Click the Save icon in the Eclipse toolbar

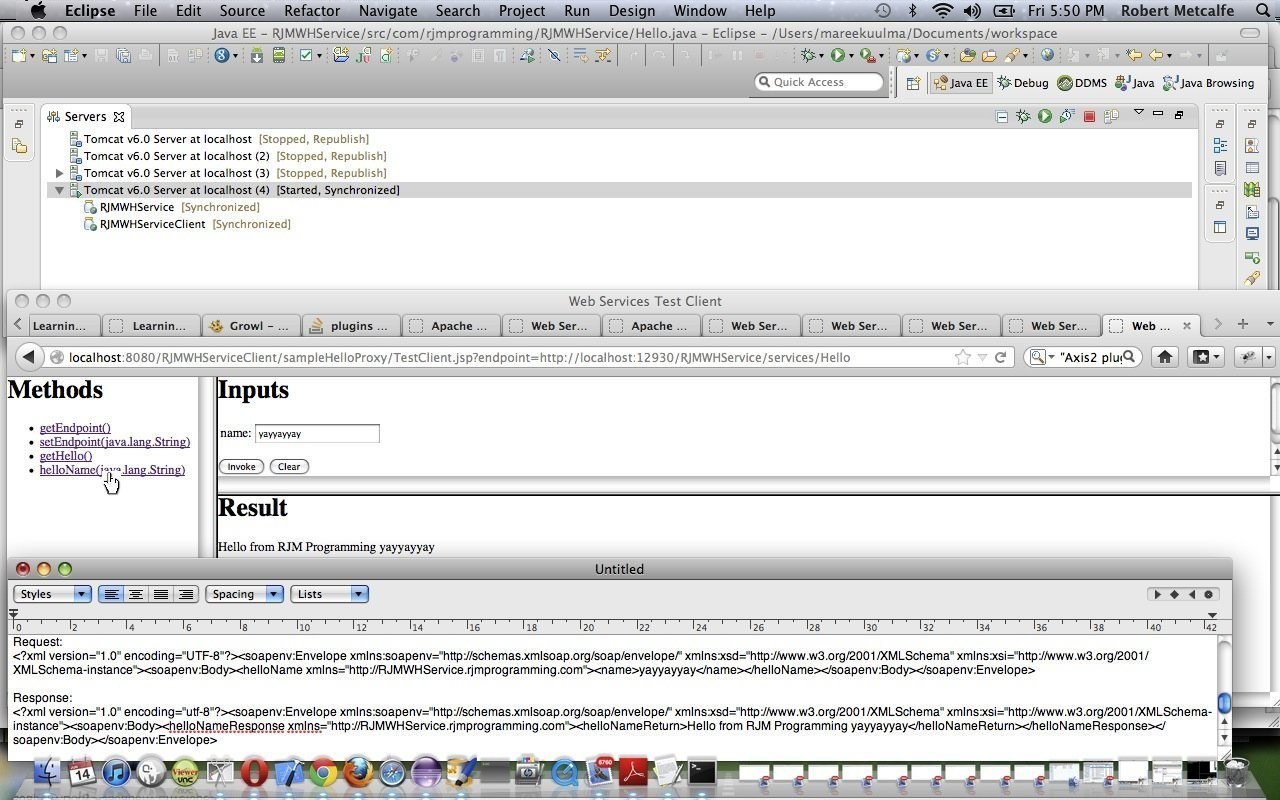[x=102, y=56]
